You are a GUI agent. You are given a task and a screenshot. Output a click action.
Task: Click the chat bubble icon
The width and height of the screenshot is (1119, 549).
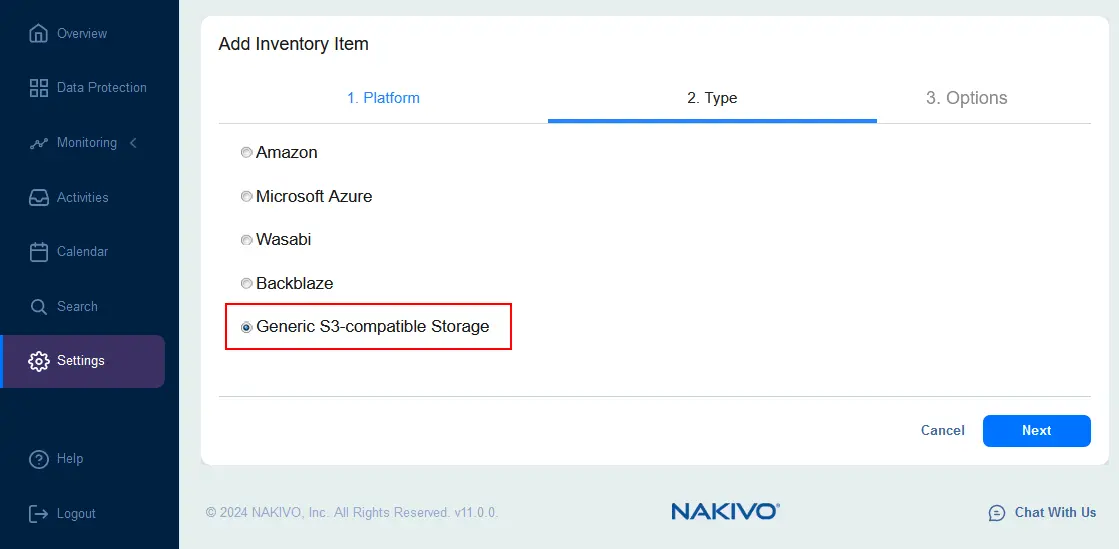pyautogui.click(x=996, y=513)
